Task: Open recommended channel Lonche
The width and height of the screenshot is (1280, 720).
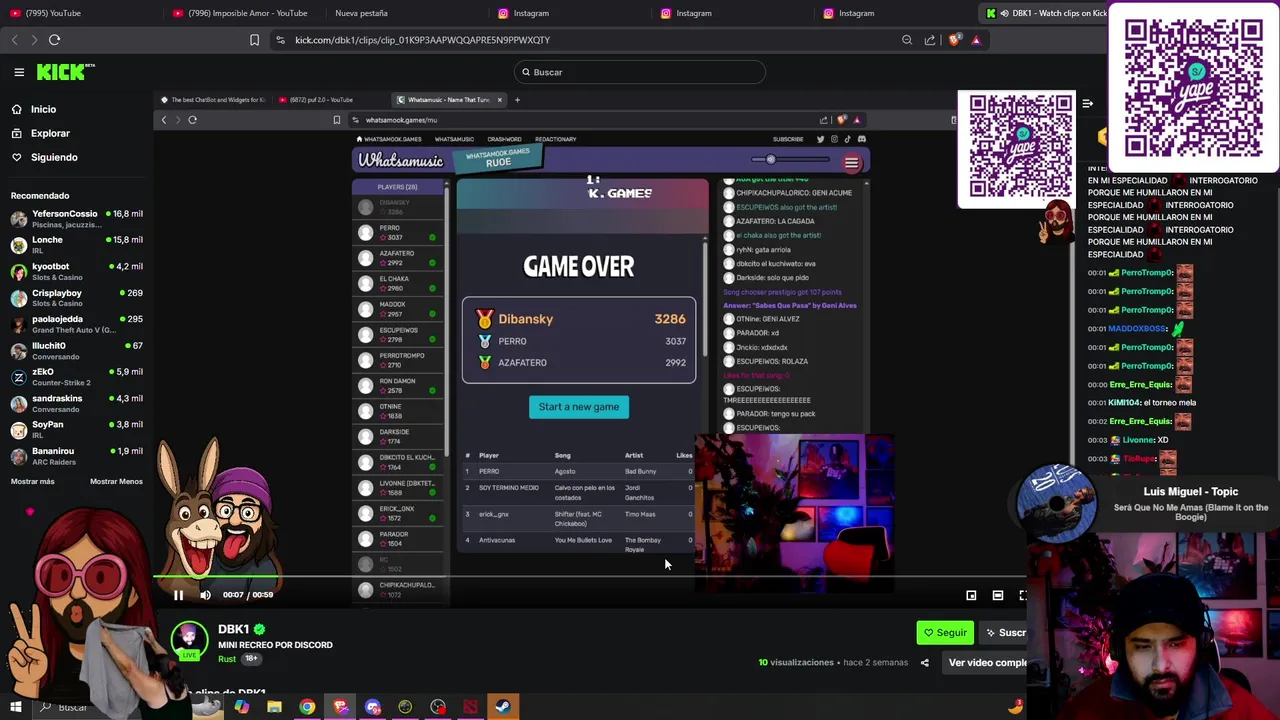Action: [x=77, y=244]
